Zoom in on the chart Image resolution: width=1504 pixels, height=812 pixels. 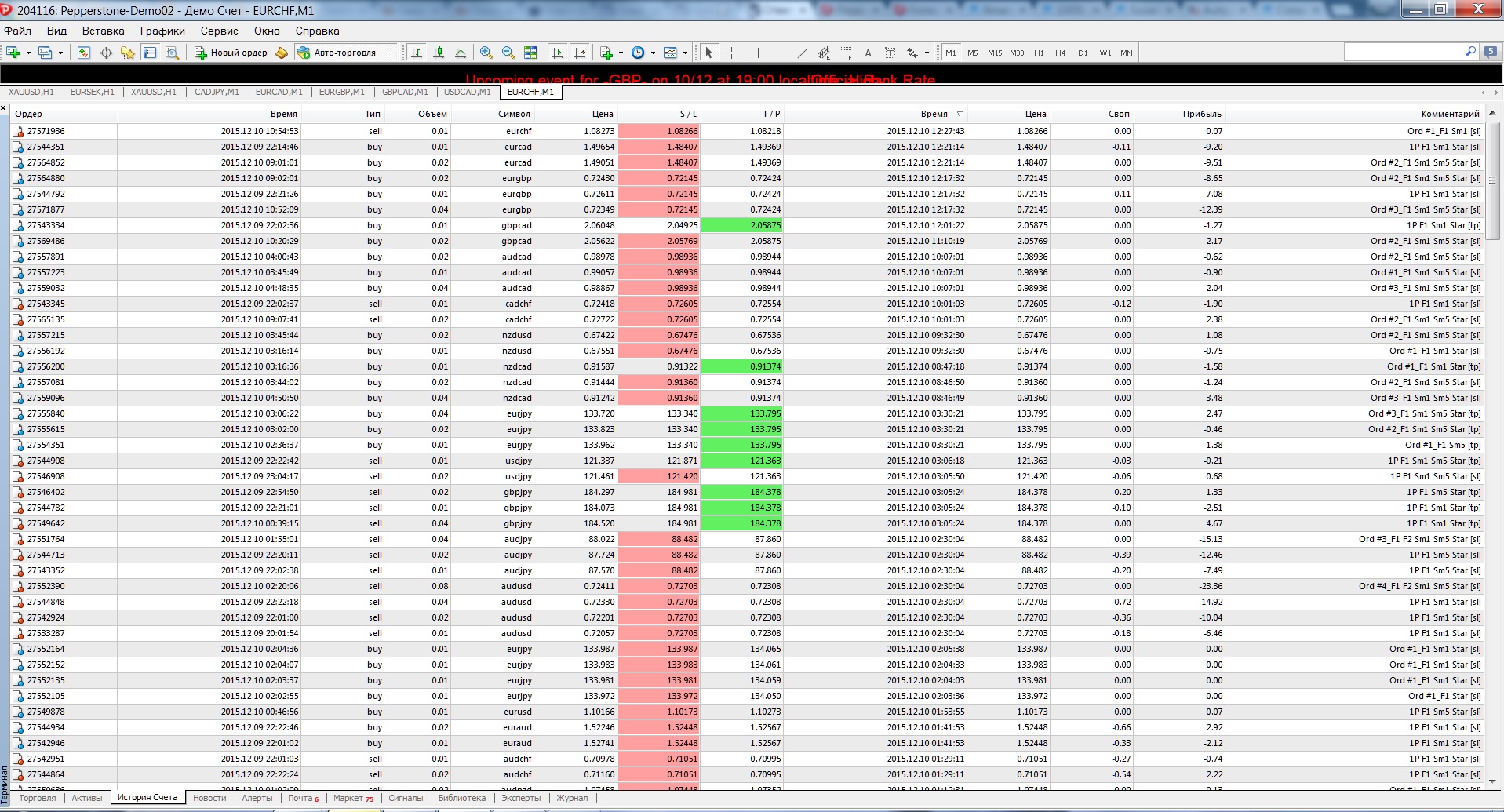(486, 53)
